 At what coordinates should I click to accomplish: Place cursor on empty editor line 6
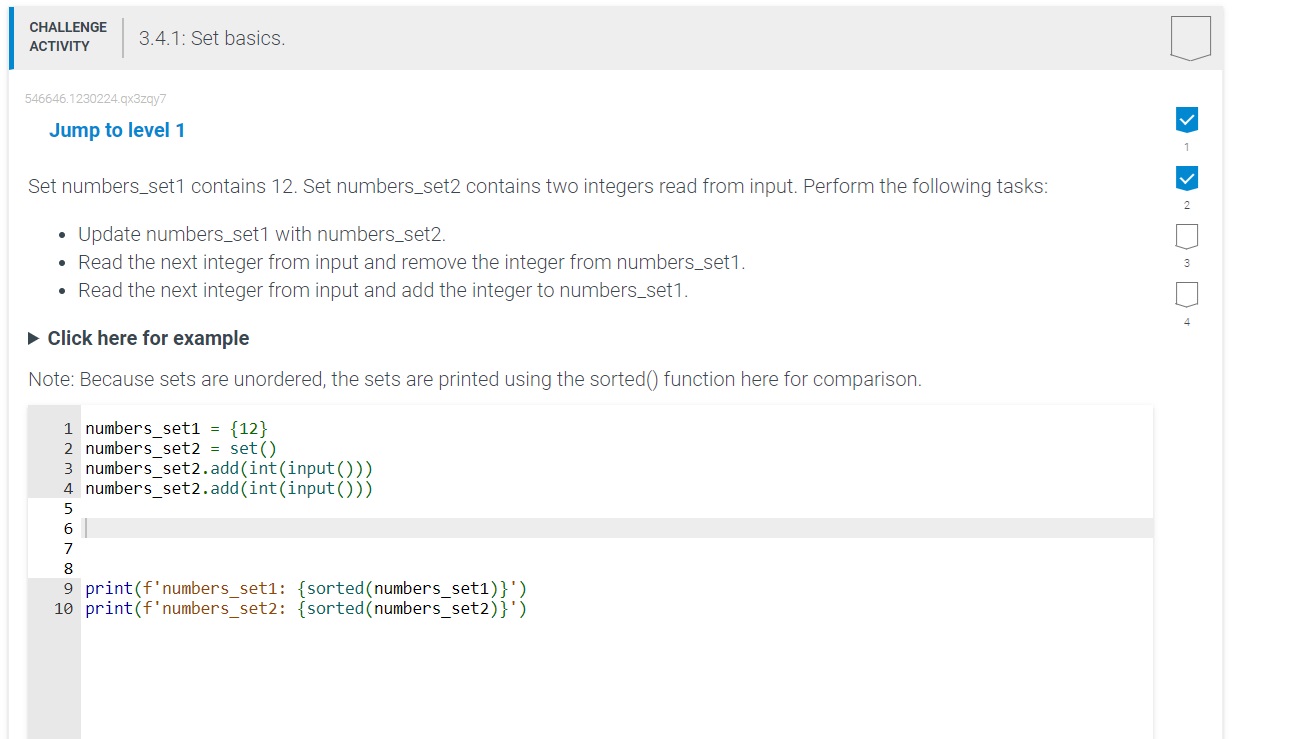618,528
